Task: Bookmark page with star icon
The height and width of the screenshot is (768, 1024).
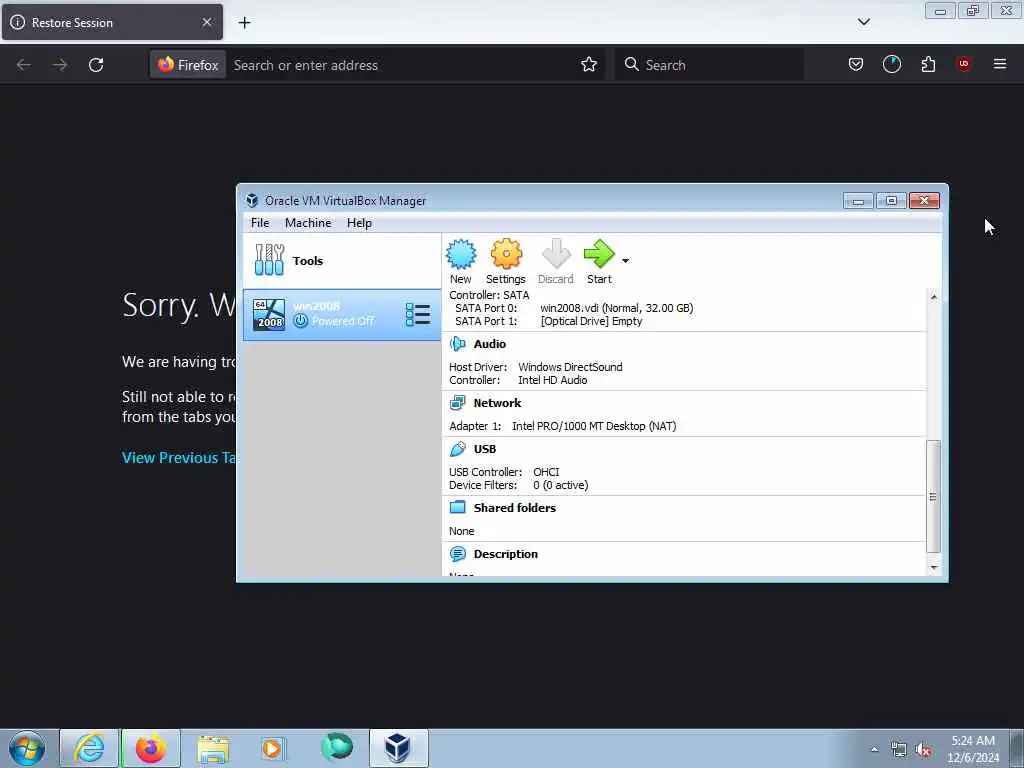Action: pos(589,65)
